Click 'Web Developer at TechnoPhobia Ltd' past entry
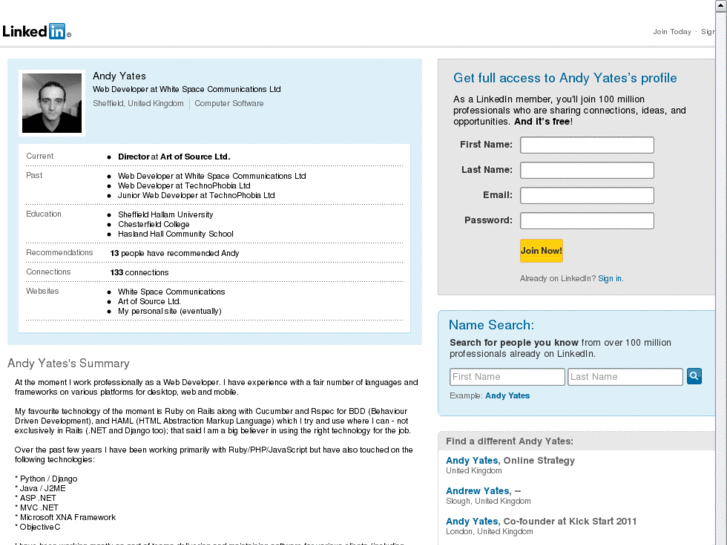 pos(184,186)
